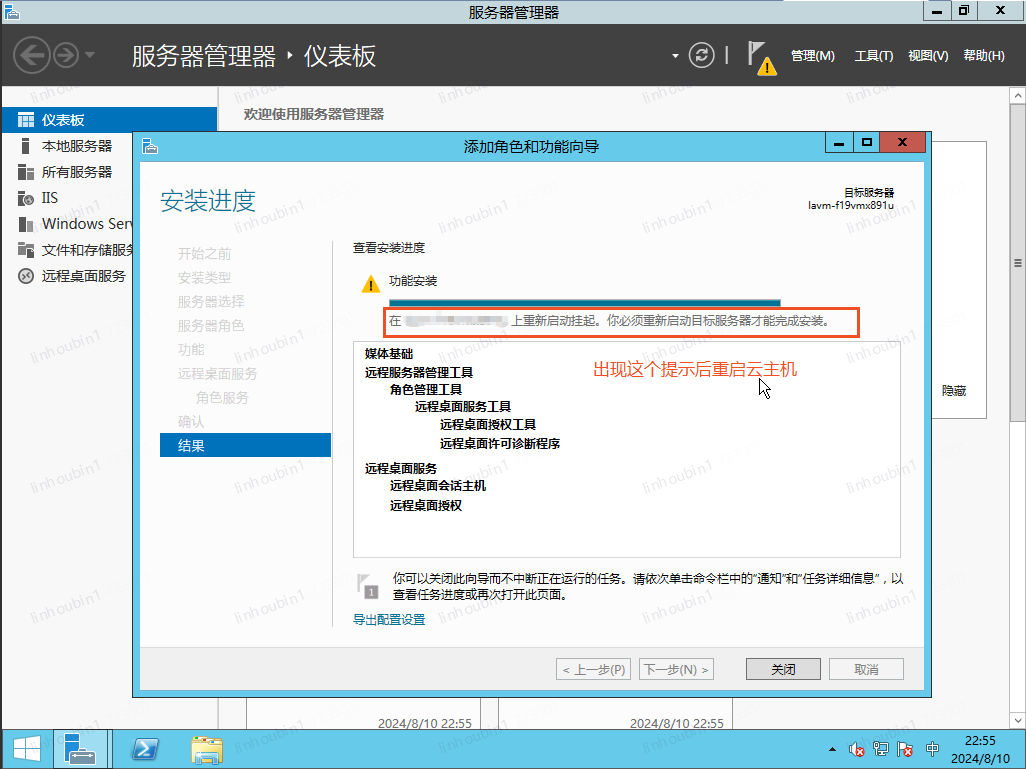Click 远程桌面授权工具 in the results list
The height and width of the screenshot is (769, 1026).
click(x=487, y=425)
